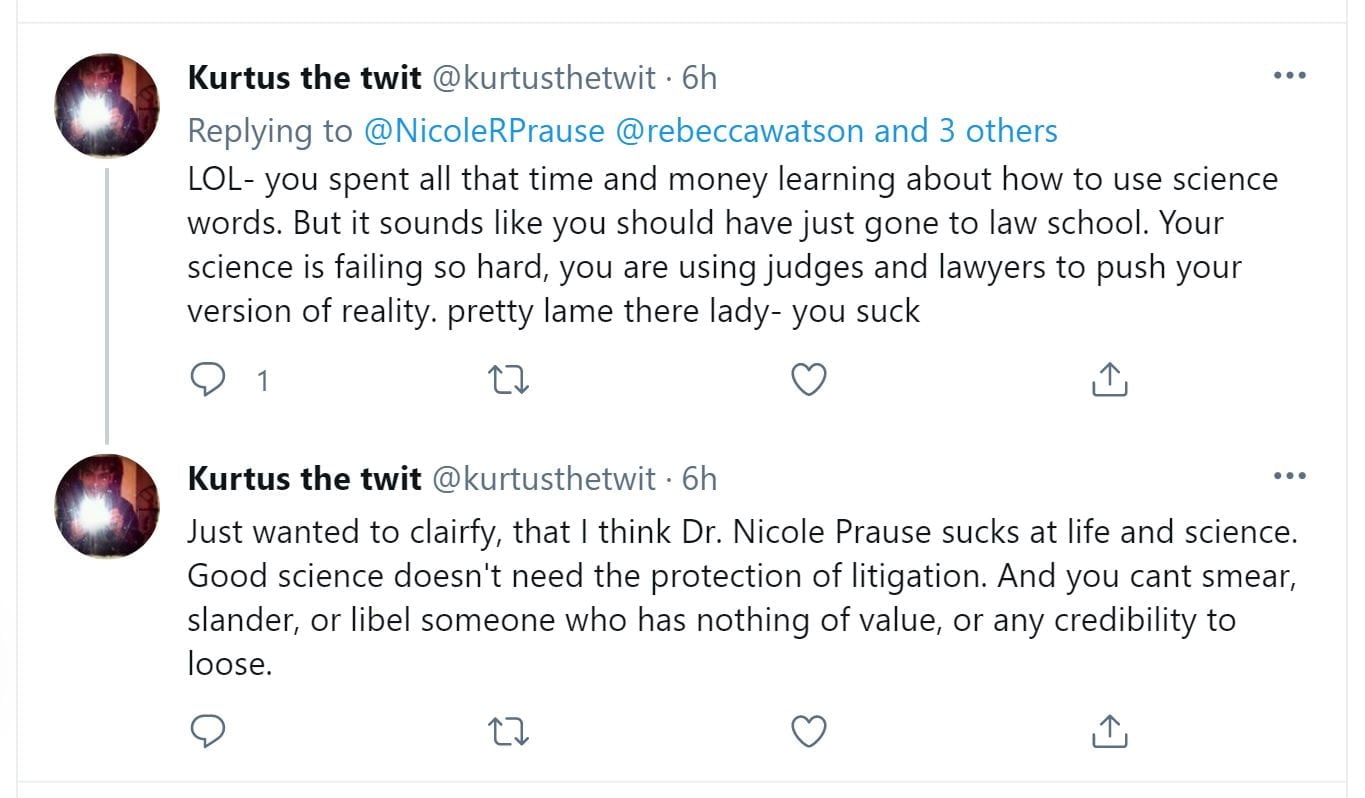The image size is (1365, 798).
Task: Retweet the first tweet about law school
Action: pyautogui.click(x=508, y=380)
